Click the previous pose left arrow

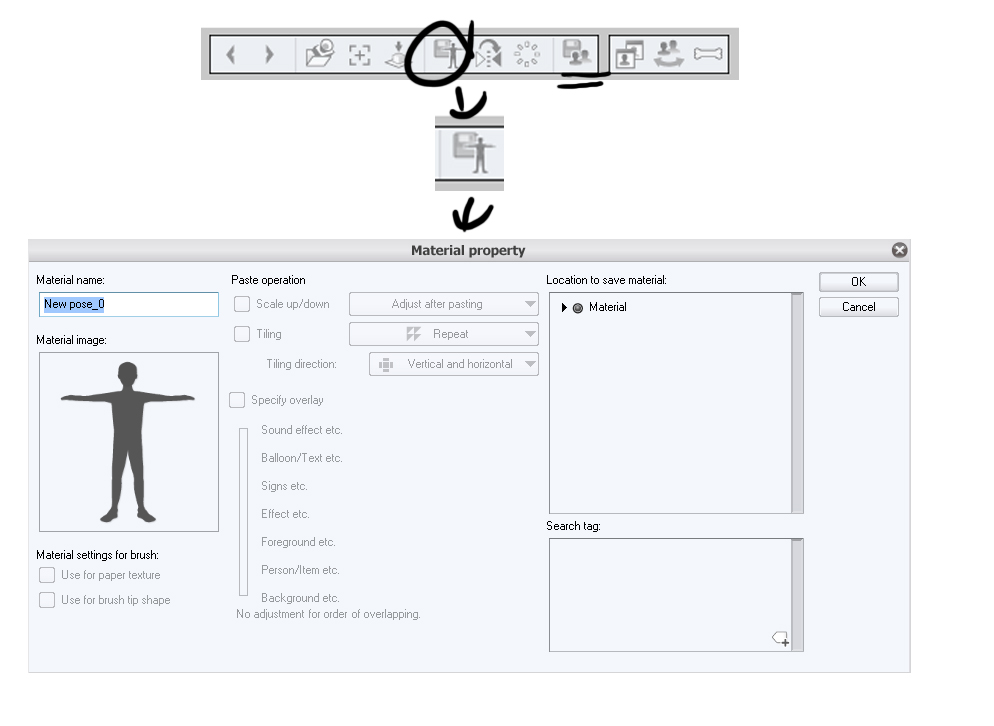tap(231, 55)
